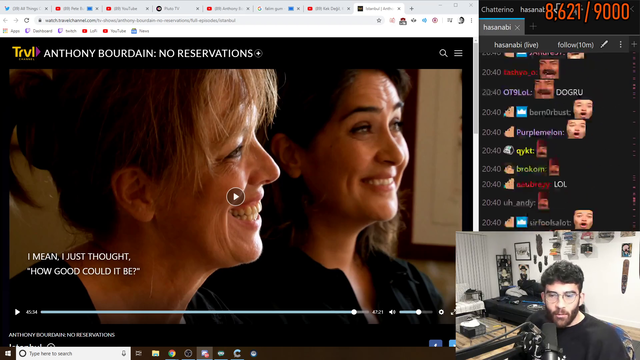Share episode via the Facebook button
640x360 pixels.
(x=436, y=344)
